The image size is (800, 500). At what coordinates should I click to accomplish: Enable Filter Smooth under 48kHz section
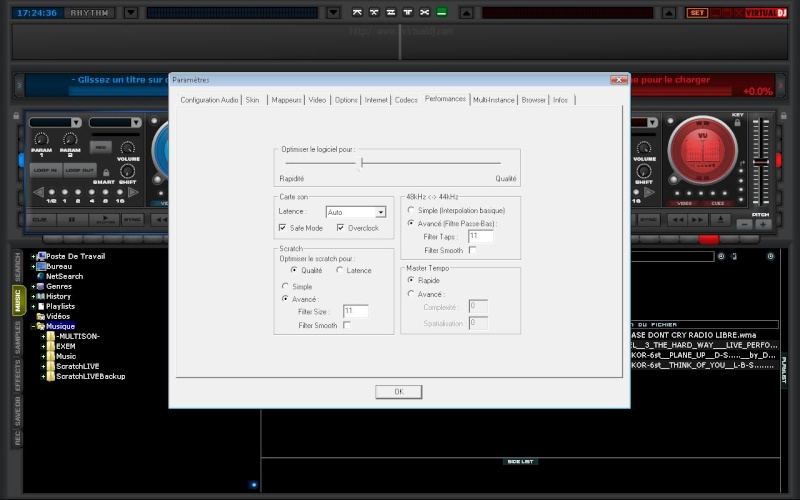[472, 250]
